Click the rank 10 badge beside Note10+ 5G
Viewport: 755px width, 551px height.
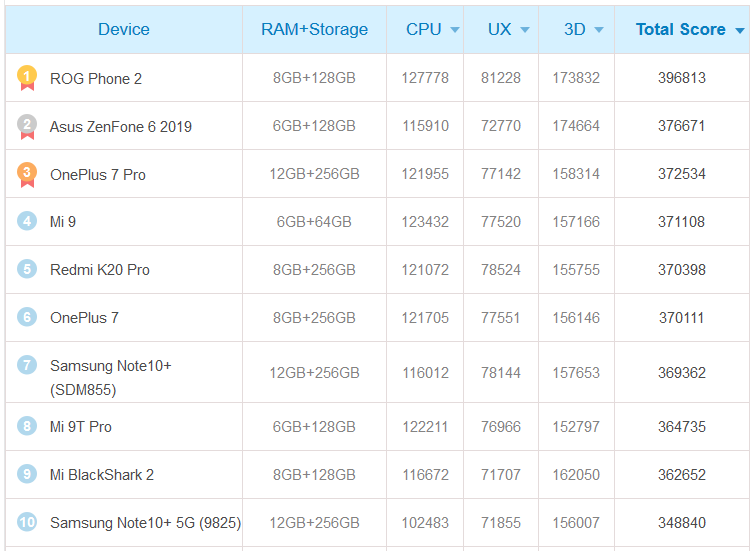[x=27, y=522]
